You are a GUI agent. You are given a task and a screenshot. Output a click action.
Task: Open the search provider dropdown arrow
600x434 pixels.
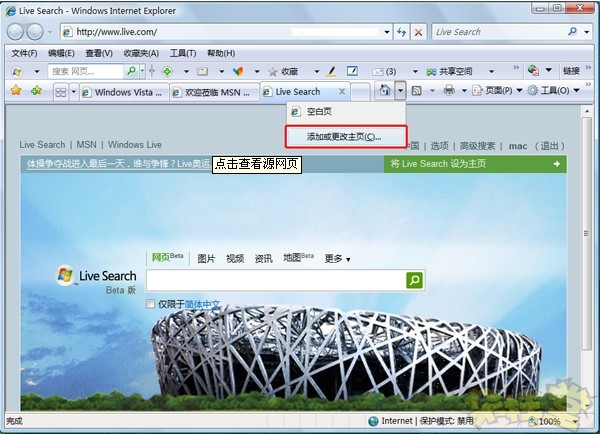point(587,32)
